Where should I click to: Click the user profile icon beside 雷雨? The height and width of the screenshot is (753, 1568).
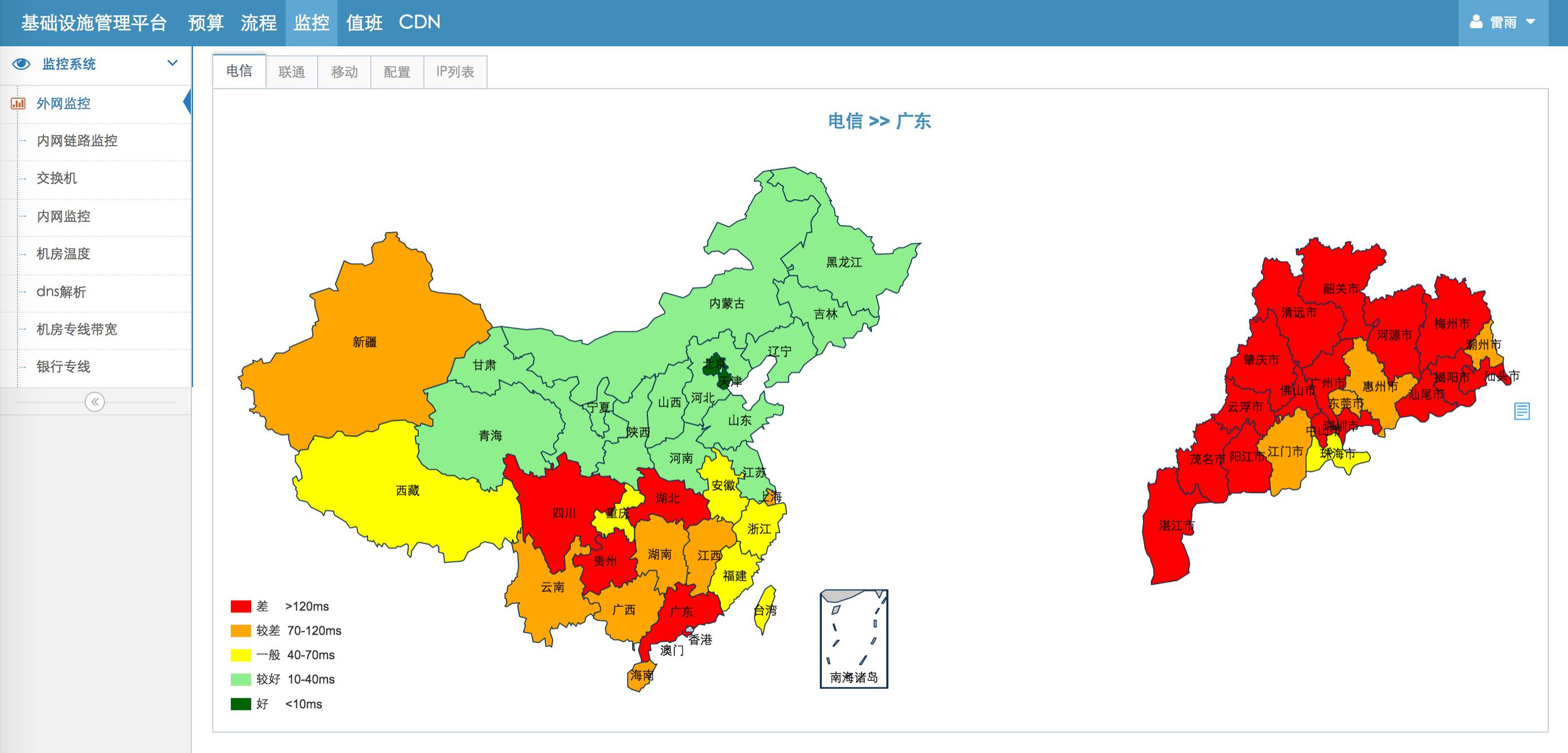click(x=1476, y=23)
